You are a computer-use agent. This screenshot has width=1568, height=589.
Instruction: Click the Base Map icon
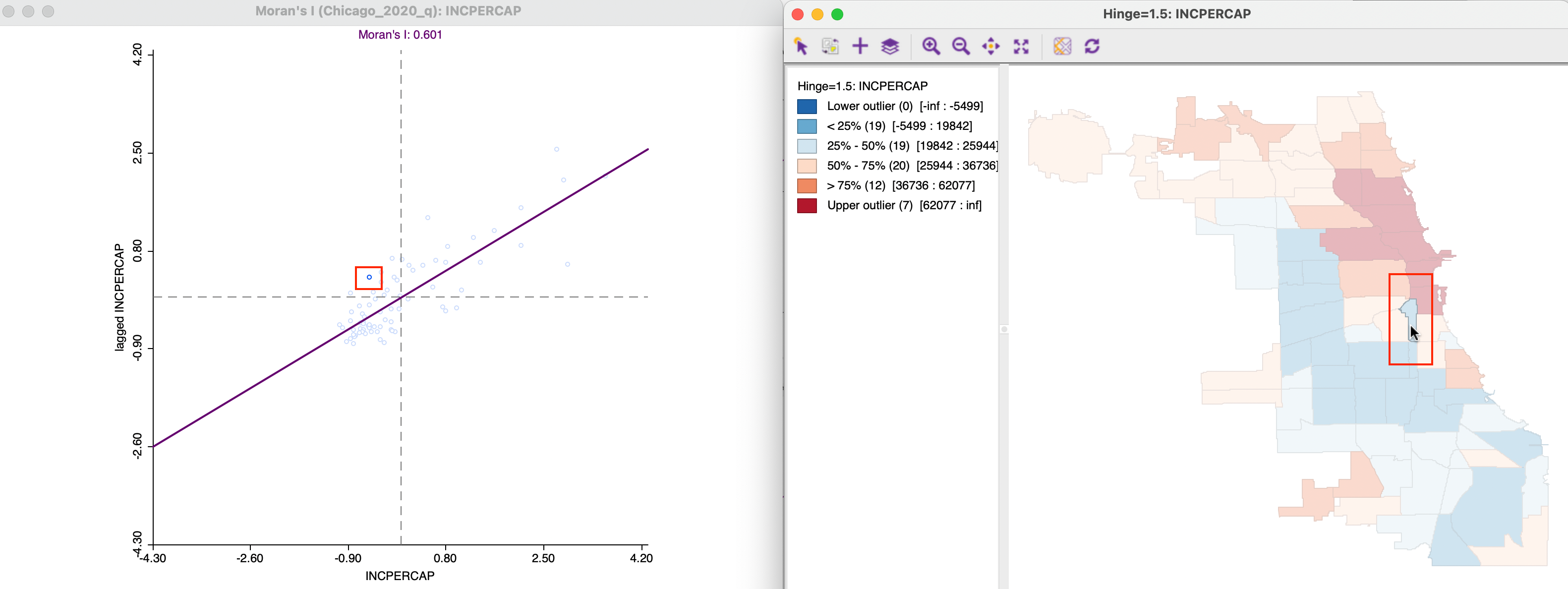coord(1062,46)
